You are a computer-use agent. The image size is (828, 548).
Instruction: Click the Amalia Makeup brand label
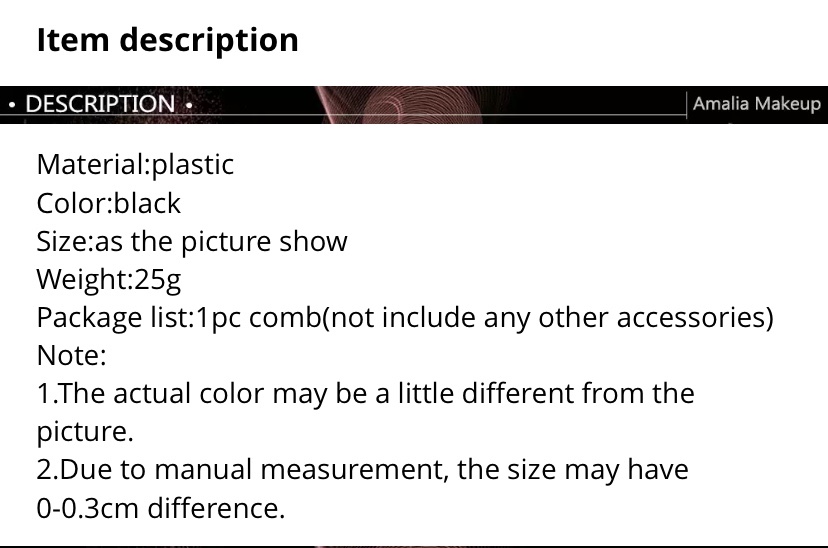[x=757, y=103]
